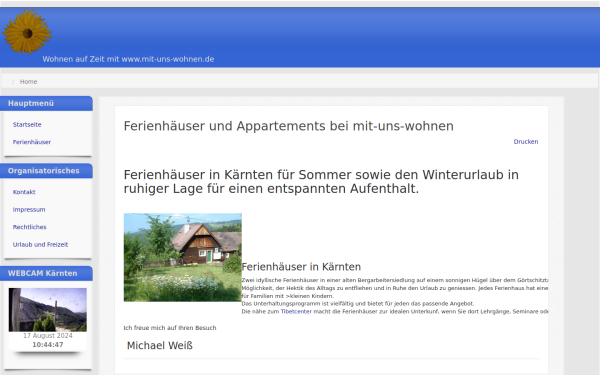Click the tagline Wohnen auf Zeit
The image size is (600, 375).
[128, 59]
